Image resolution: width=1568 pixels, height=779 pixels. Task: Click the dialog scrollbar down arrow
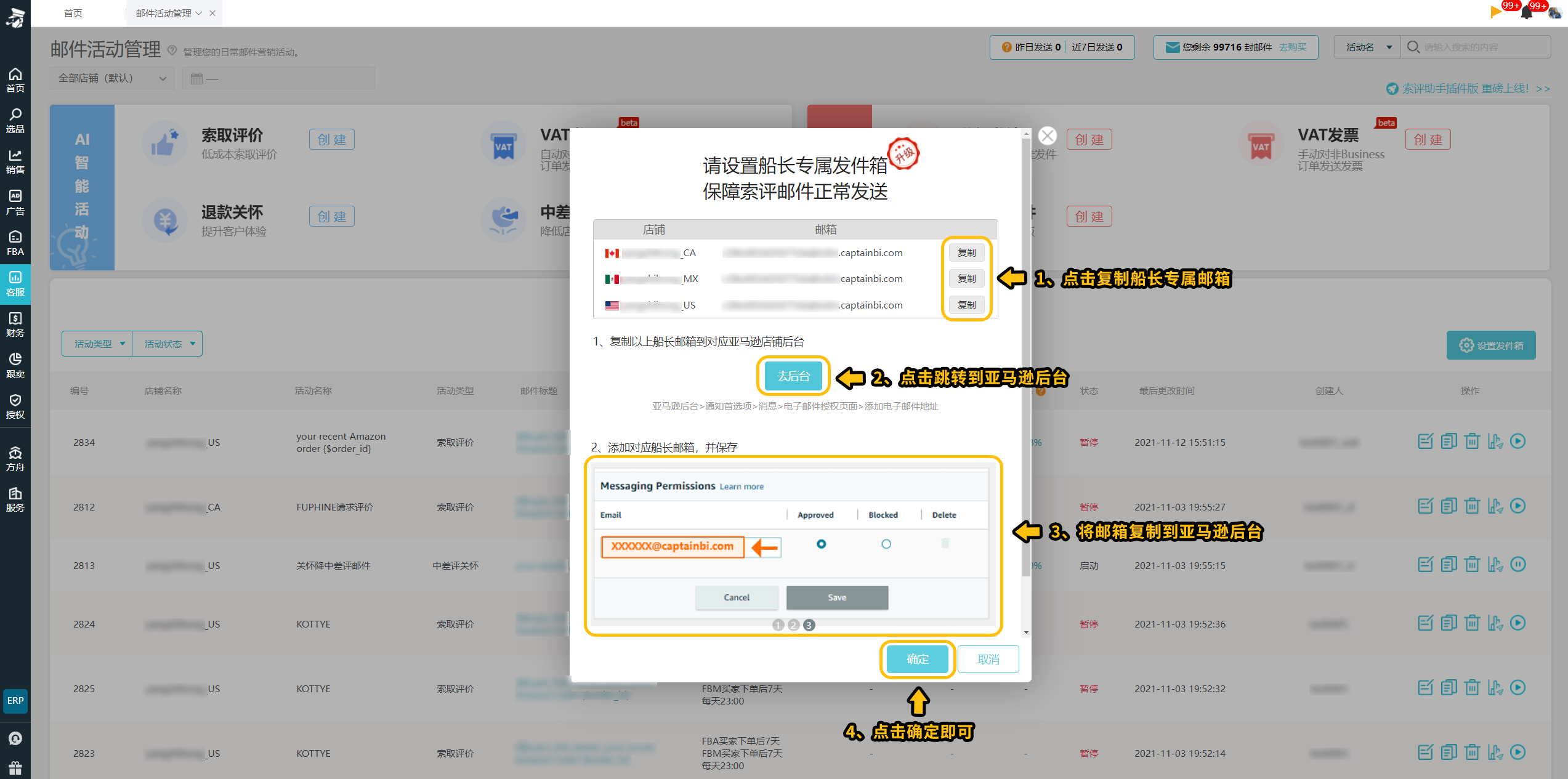tap(1026, 632)
